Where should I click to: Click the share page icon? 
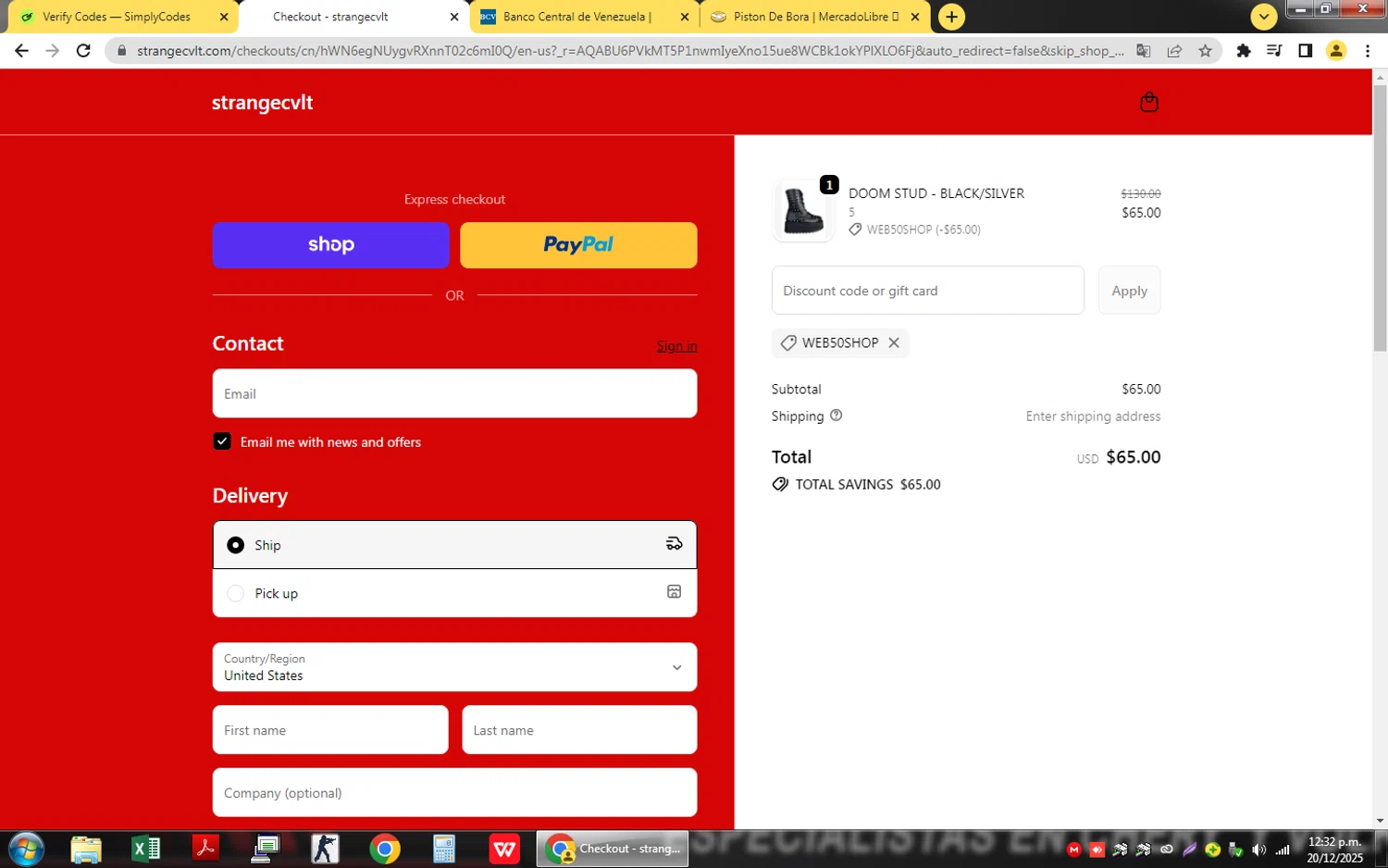coord(1174,51)
